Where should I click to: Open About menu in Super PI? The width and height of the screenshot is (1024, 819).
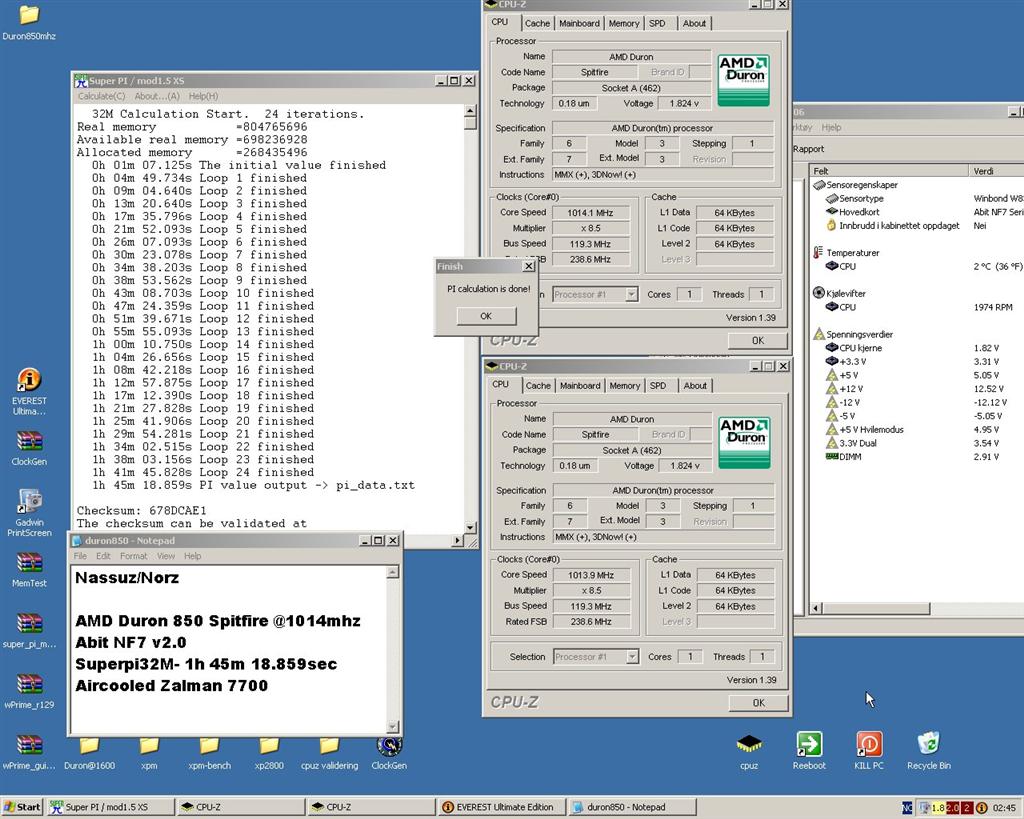pos(157,96)
